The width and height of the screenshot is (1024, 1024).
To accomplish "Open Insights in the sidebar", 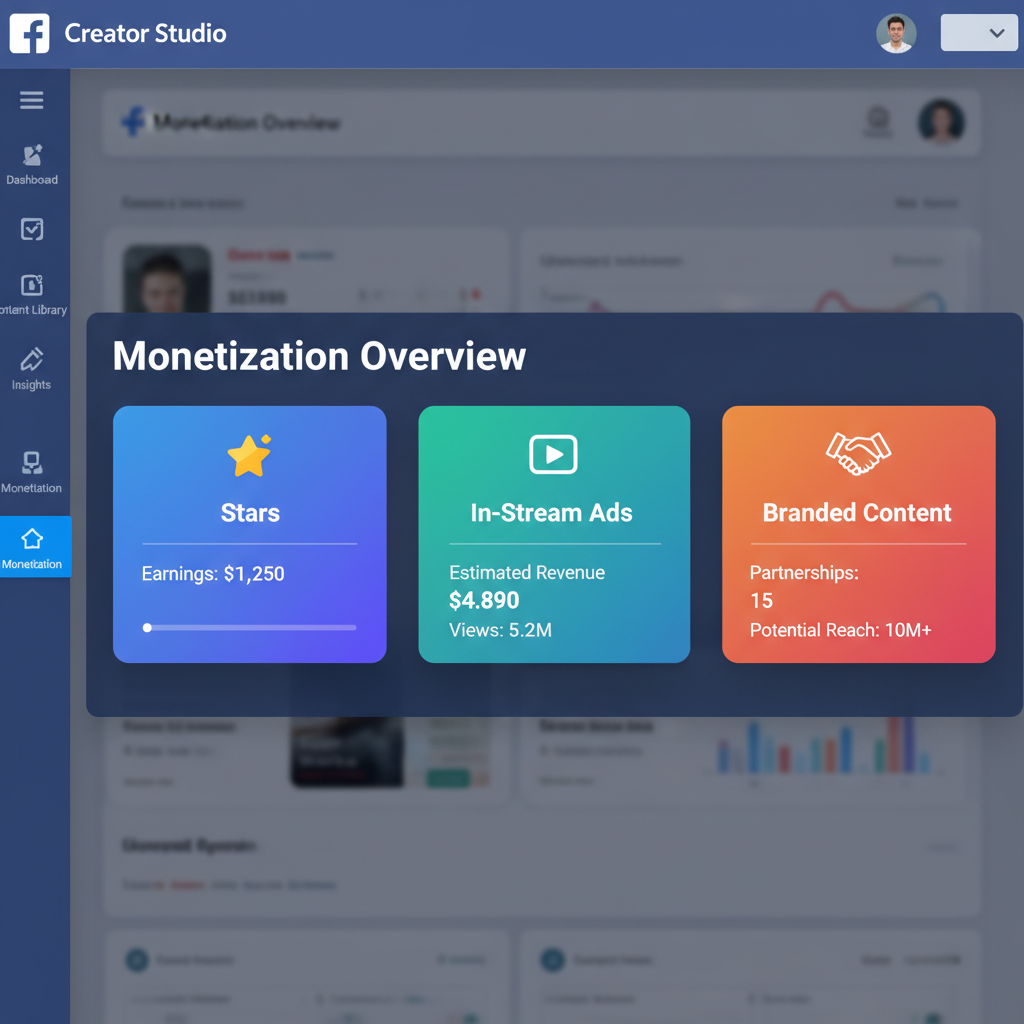I will click(x=31, y=369).
